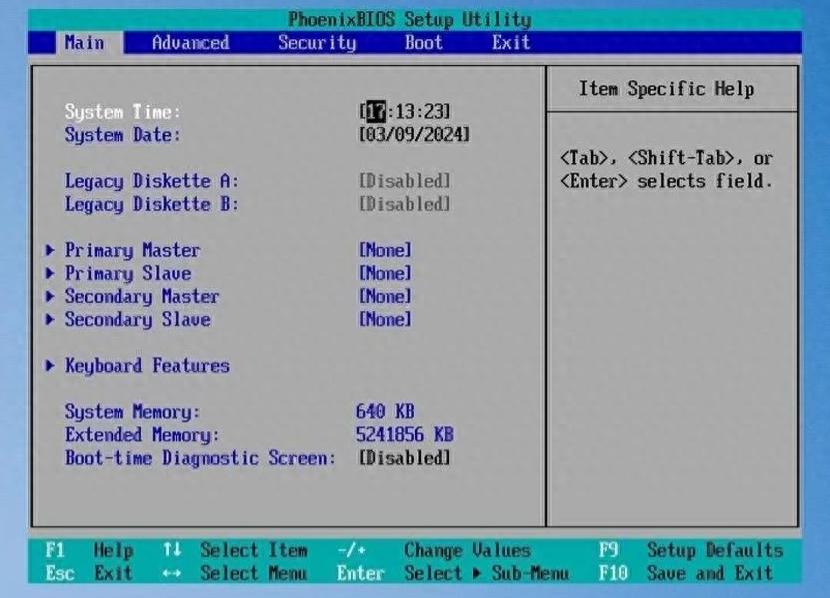Click the up-down arrows Select Item icon
This screenshot has height=598, width=830.
pyautogui.click(x=172, y=550)
